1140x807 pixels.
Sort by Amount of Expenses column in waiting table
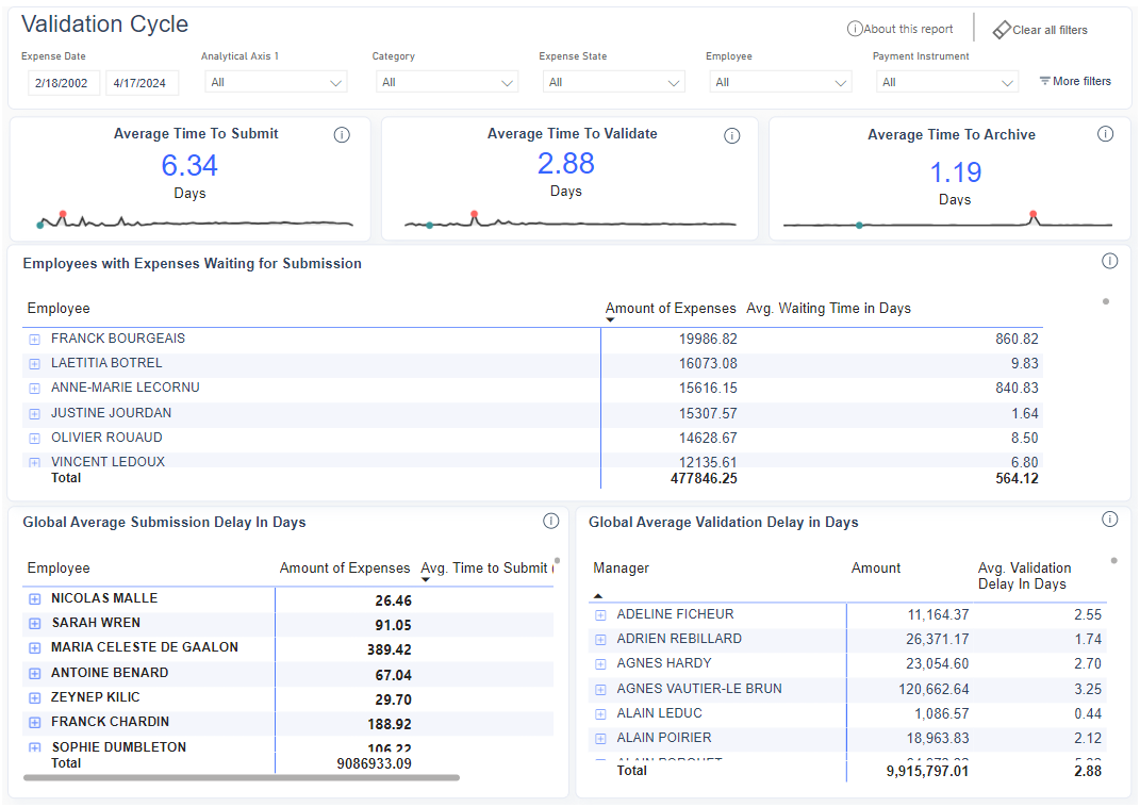click(x=670, y=308)
